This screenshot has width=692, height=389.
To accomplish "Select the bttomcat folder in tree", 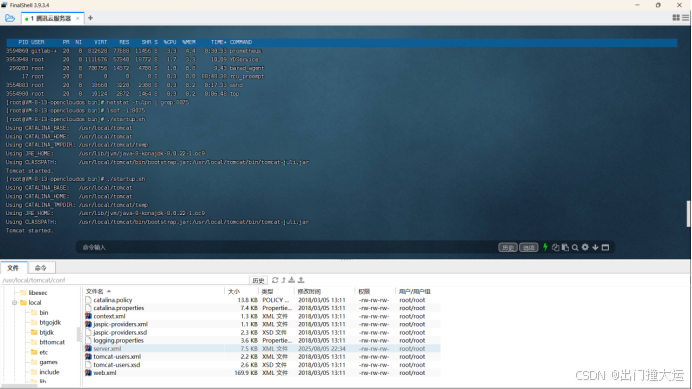I will [52, 342].
